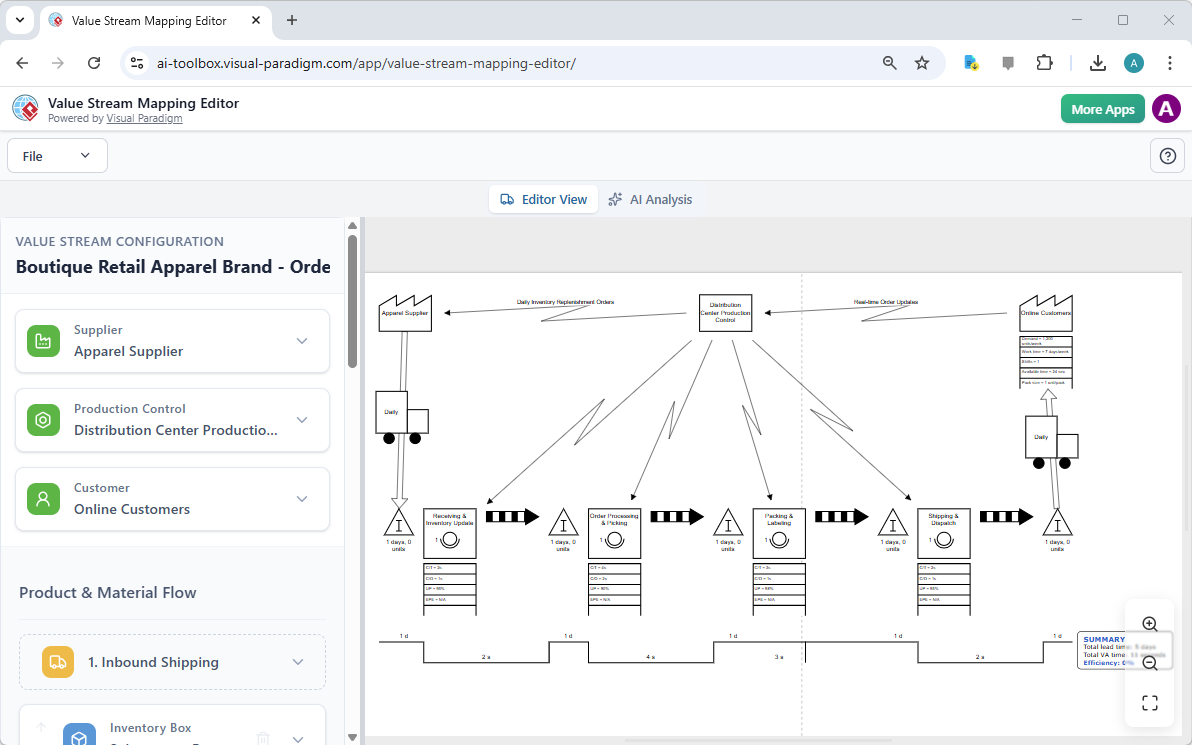Expand the Online Customers section

tap(302, 498)
